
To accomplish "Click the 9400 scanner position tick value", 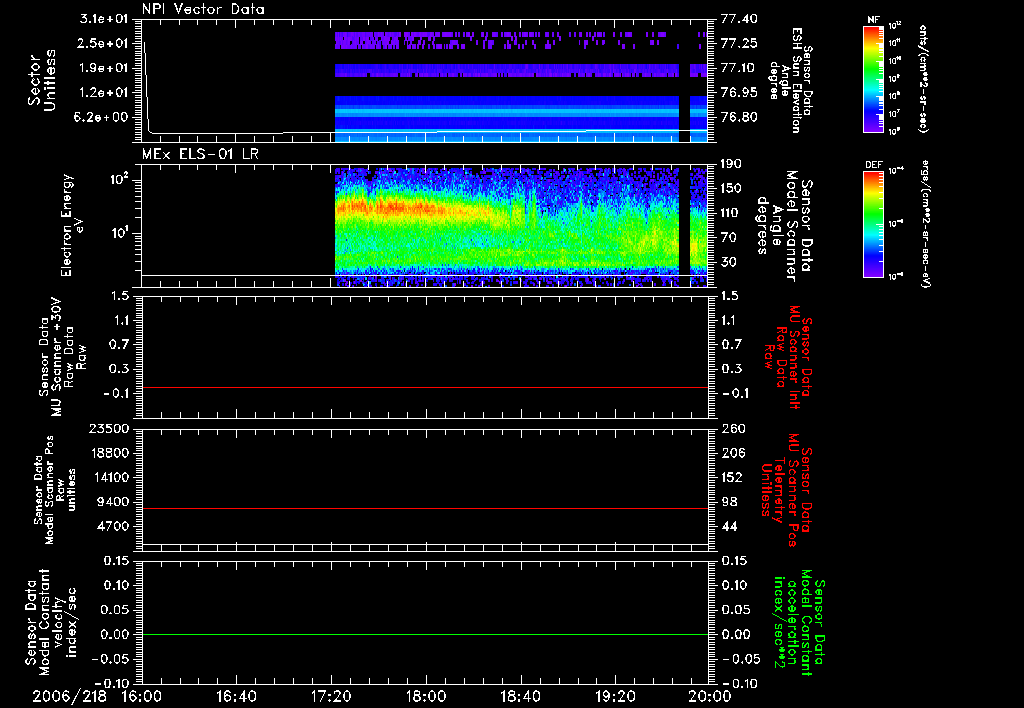I will coord(114,502).
